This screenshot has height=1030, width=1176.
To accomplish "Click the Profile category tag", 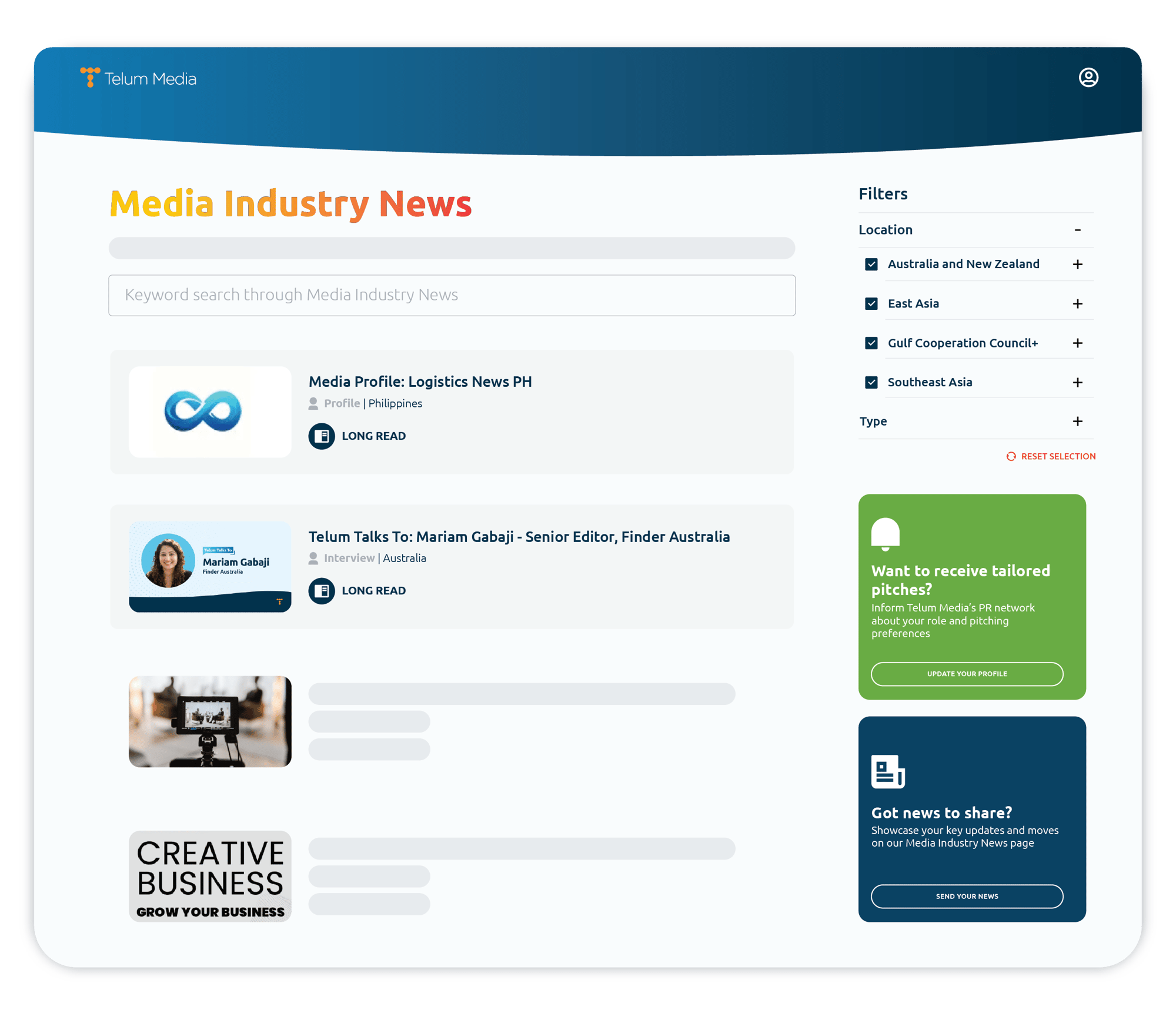I will click(x=342, y=403).
